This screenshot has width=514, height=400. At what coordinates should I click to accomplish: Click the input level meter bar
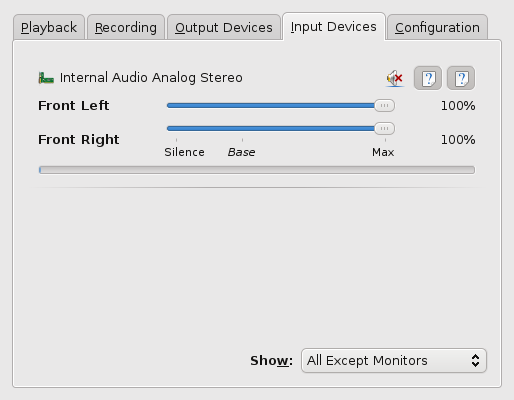(x=257, y=170)
